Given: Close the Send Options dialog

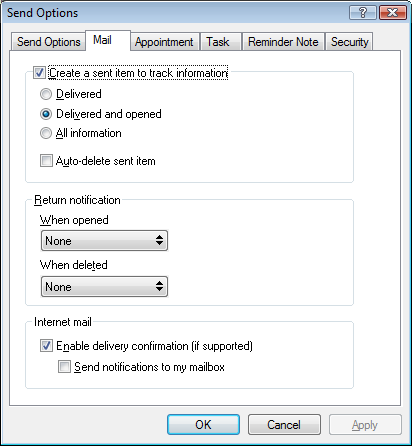Looking at the screenshot, I should click(393, 13).
